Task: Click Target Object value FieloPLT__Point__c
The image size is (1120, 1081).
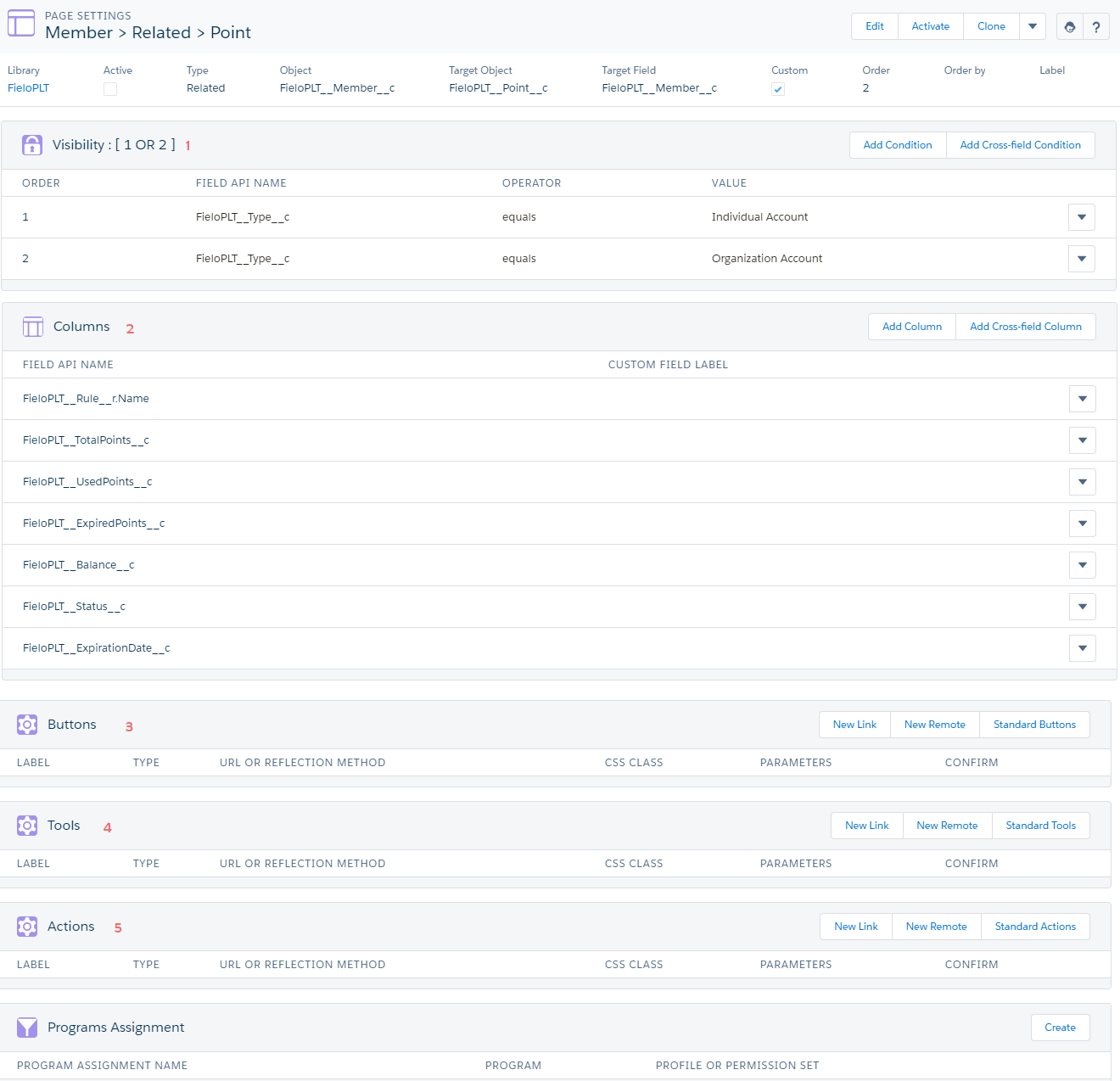Action: (x=498, y=88)
